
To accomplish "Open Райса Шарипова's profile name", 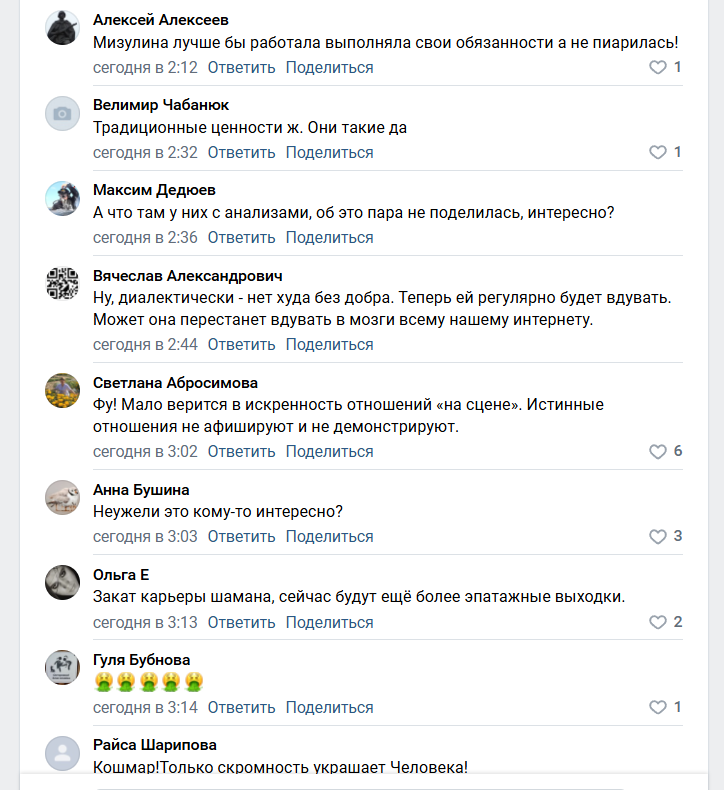I will [x=154, y=745].
